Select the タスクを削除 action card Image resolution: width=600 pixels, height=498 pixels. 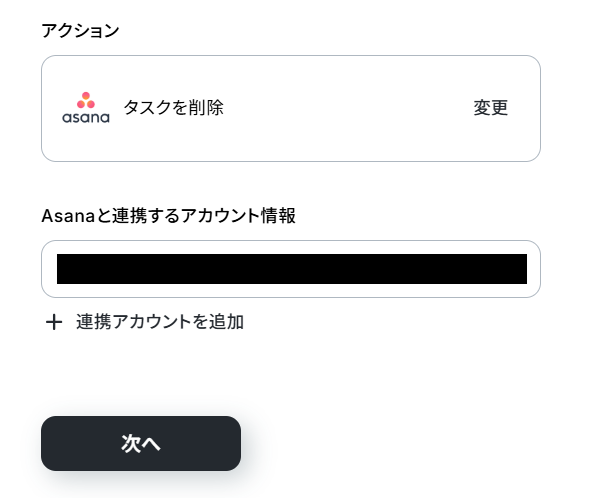(291, 108)
